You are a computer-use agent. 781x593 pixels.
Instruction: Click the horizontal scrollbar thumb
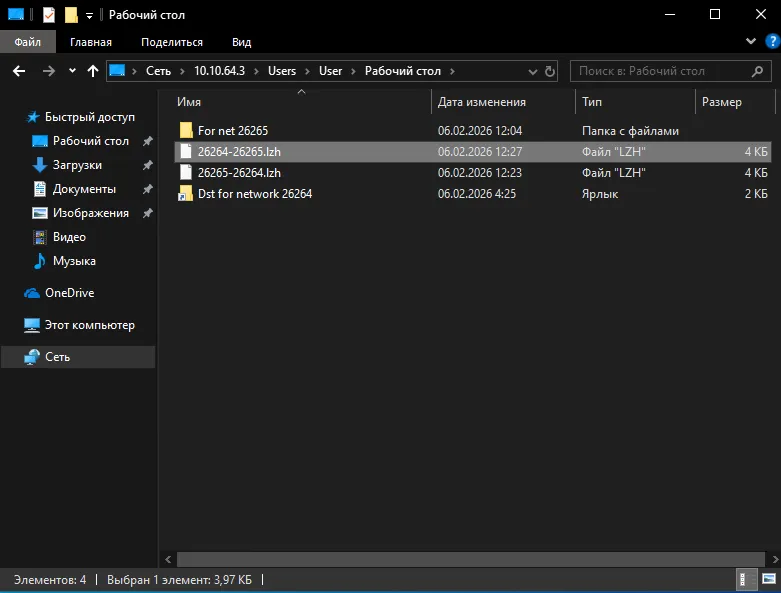click(471, 559)
